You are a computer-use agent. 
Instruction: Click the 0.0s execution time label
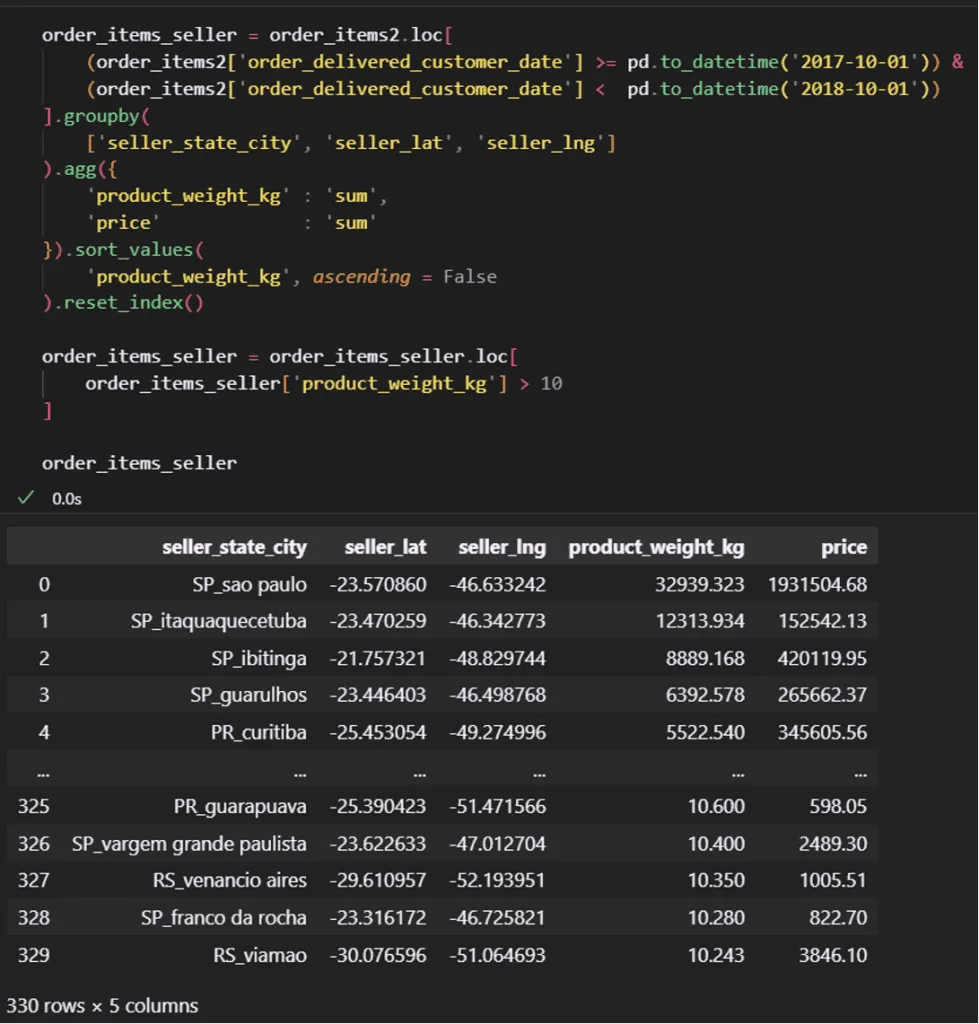tap(67, 499)
